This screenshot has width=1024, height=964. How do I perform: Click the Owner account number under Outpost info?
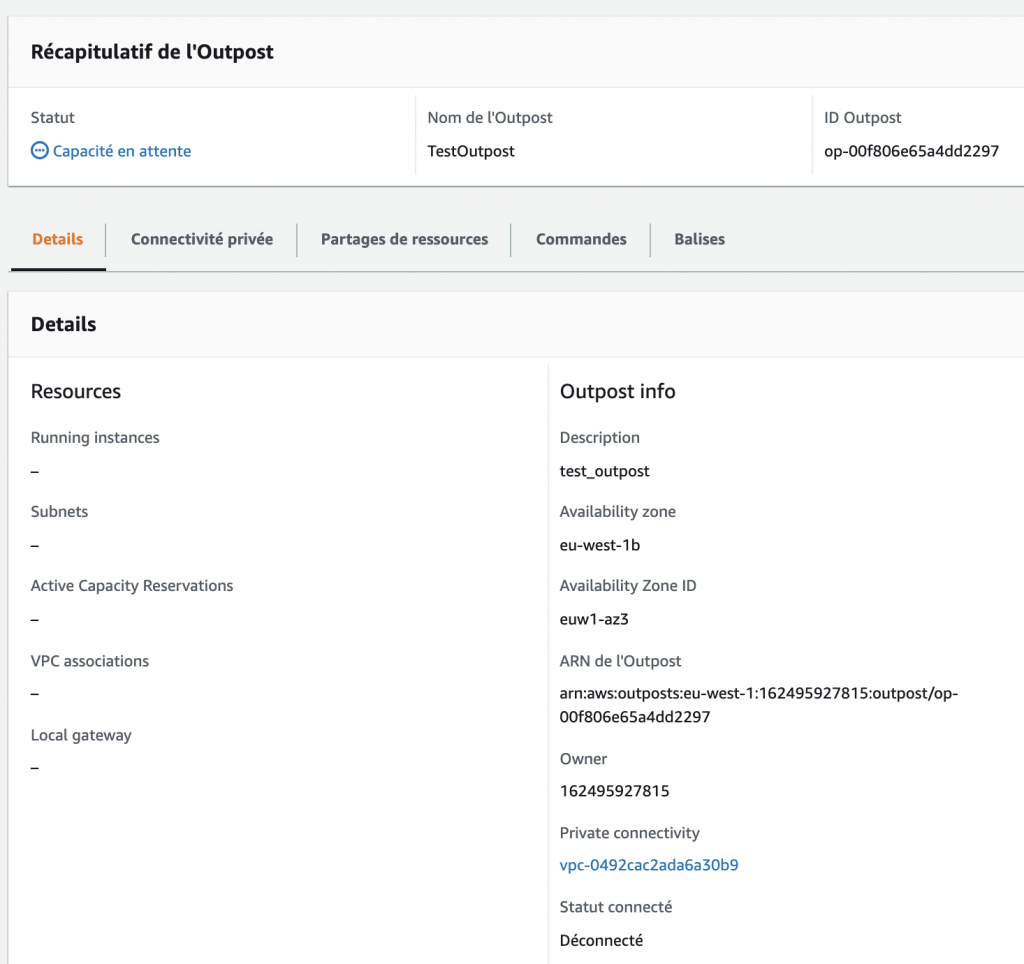pyautogui.click(x=614, y=791)
